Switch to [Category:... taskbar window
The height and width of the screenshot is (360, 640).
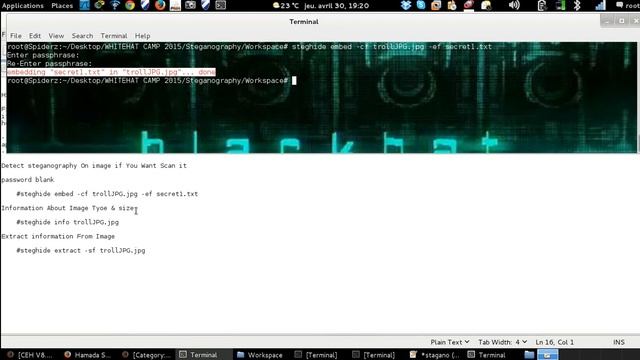coord(146,355)
